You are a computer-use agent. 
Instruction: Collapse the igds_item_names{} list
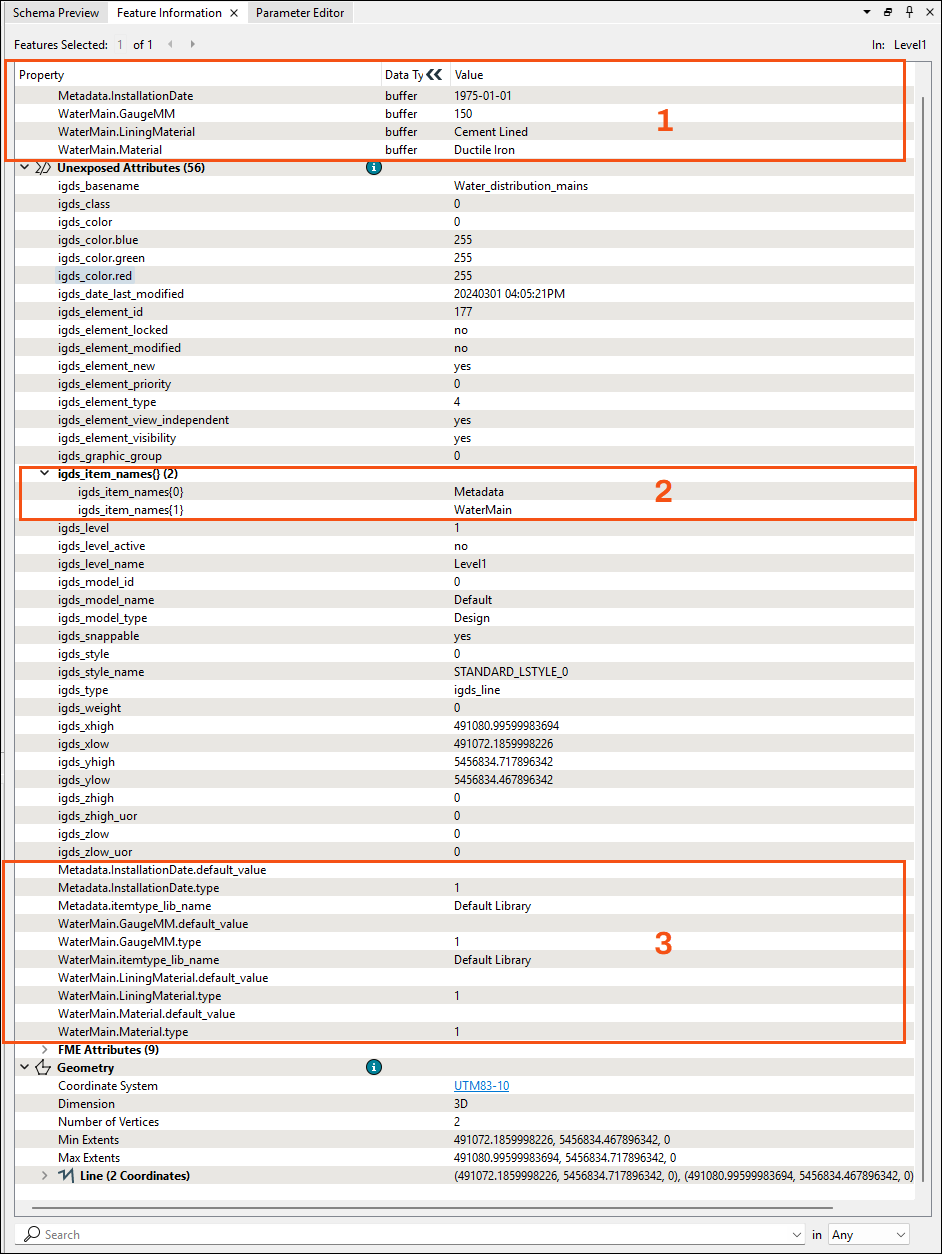(x=45, y=474)
